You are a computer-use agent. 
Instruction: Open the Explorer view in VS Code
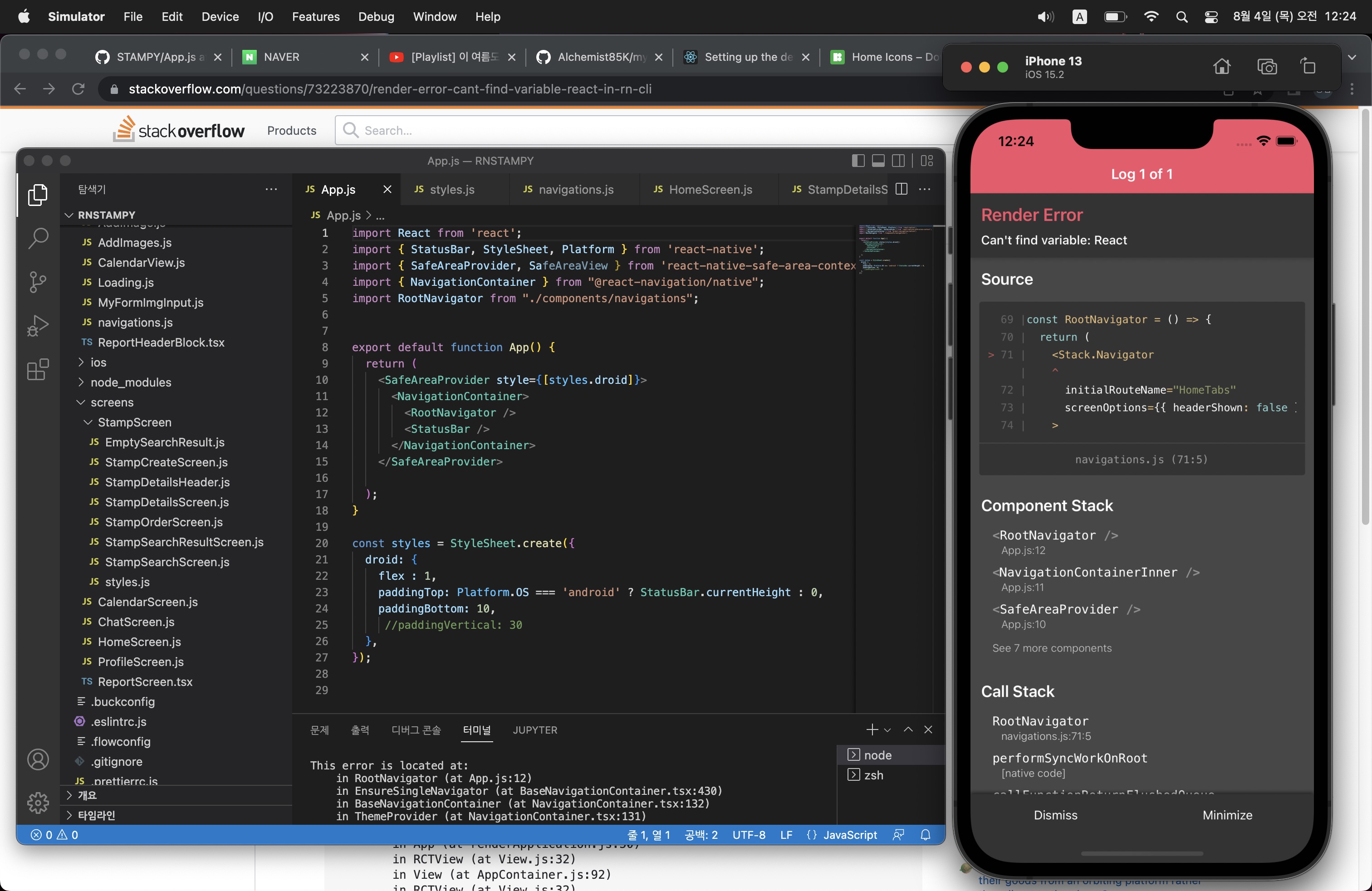[38, 195]
